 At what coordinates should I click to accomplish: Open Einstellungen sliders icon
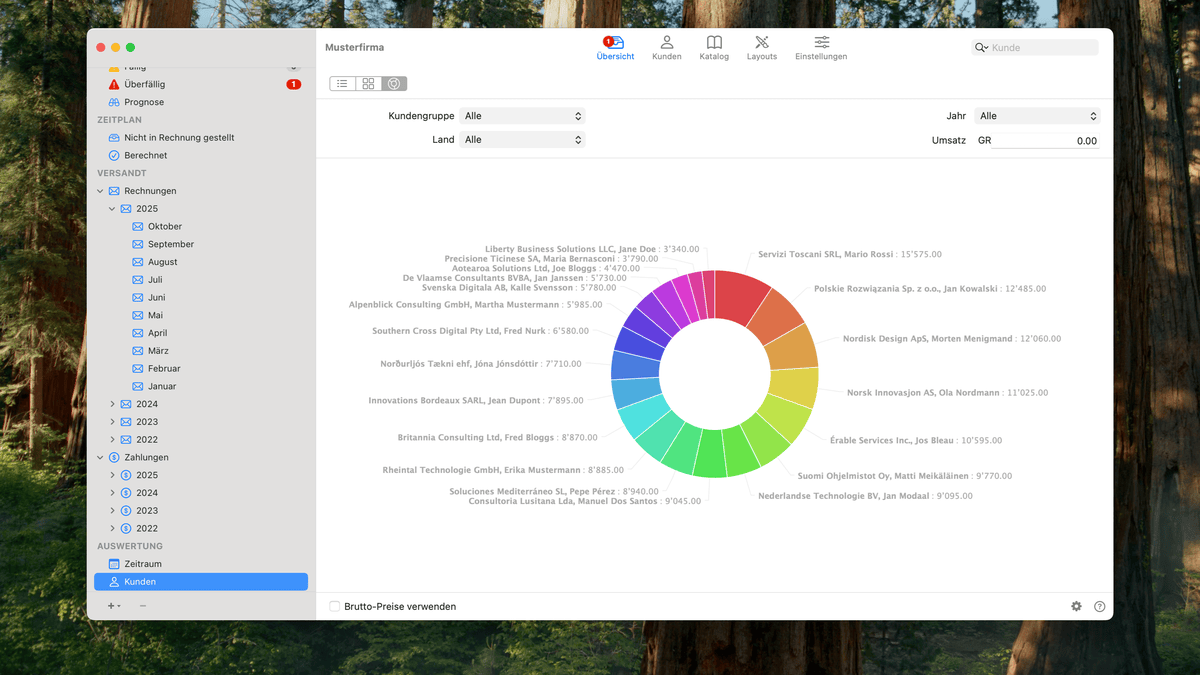coord(821,47)
